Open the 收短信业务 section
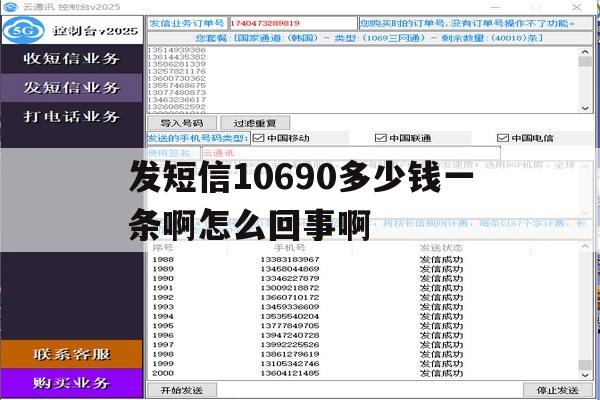 click(72, 59)
